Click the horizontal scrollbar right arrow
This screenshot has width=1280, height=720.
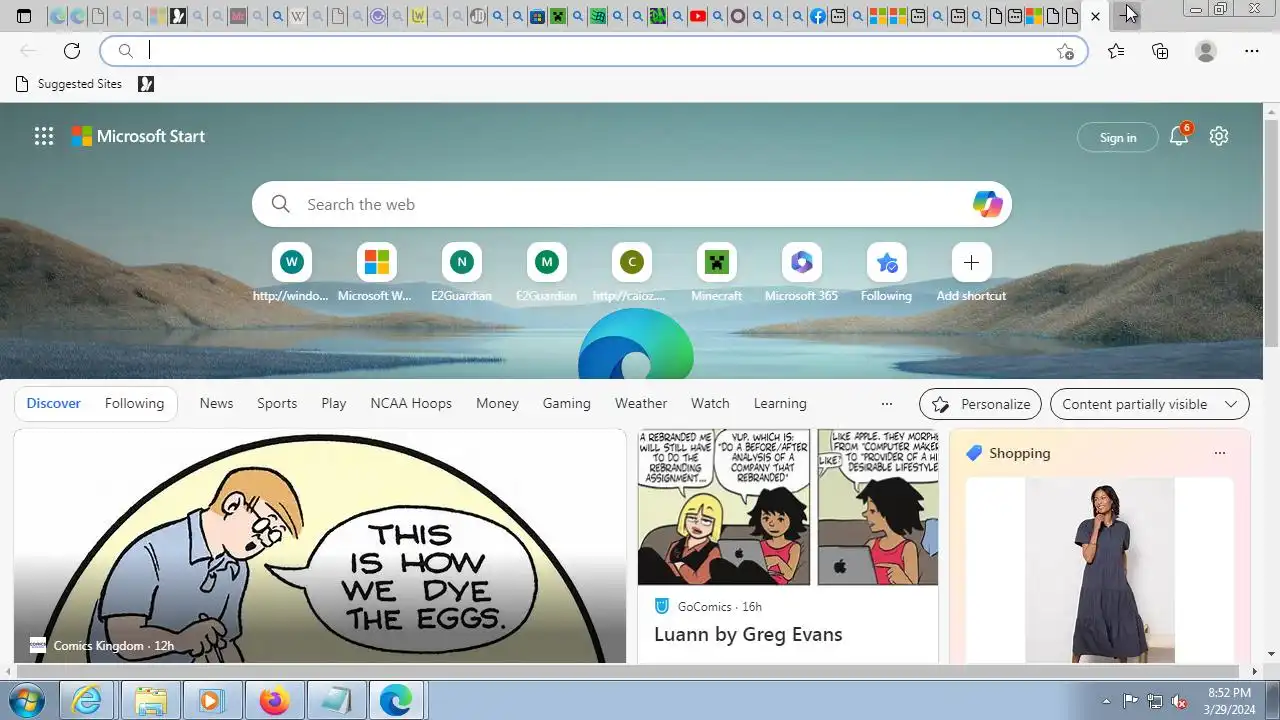tap(1255, 671)
